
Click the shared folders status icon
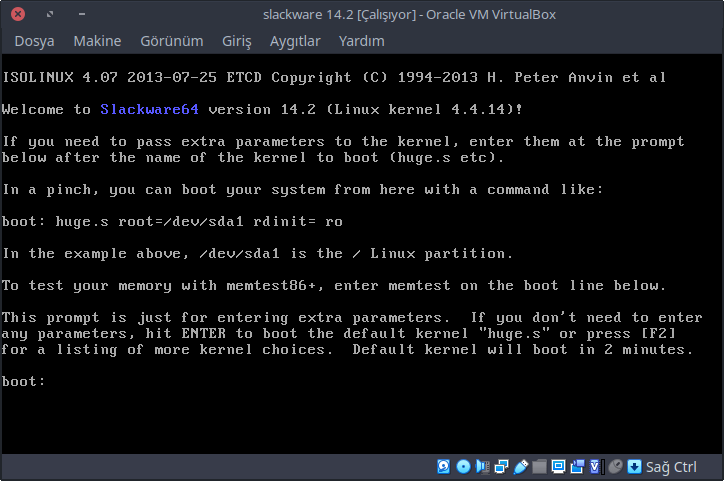pos(539,467)
